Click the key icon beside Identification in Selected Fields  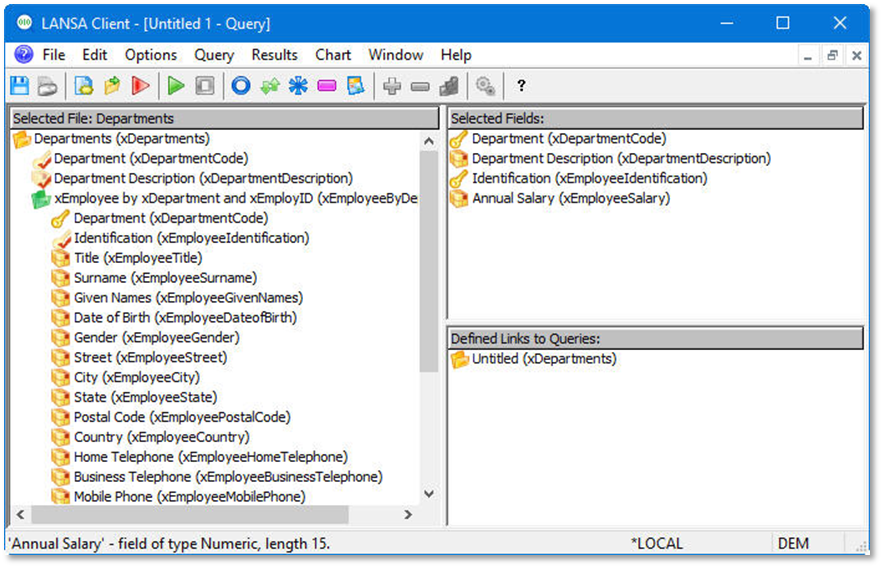pos(459,179)
